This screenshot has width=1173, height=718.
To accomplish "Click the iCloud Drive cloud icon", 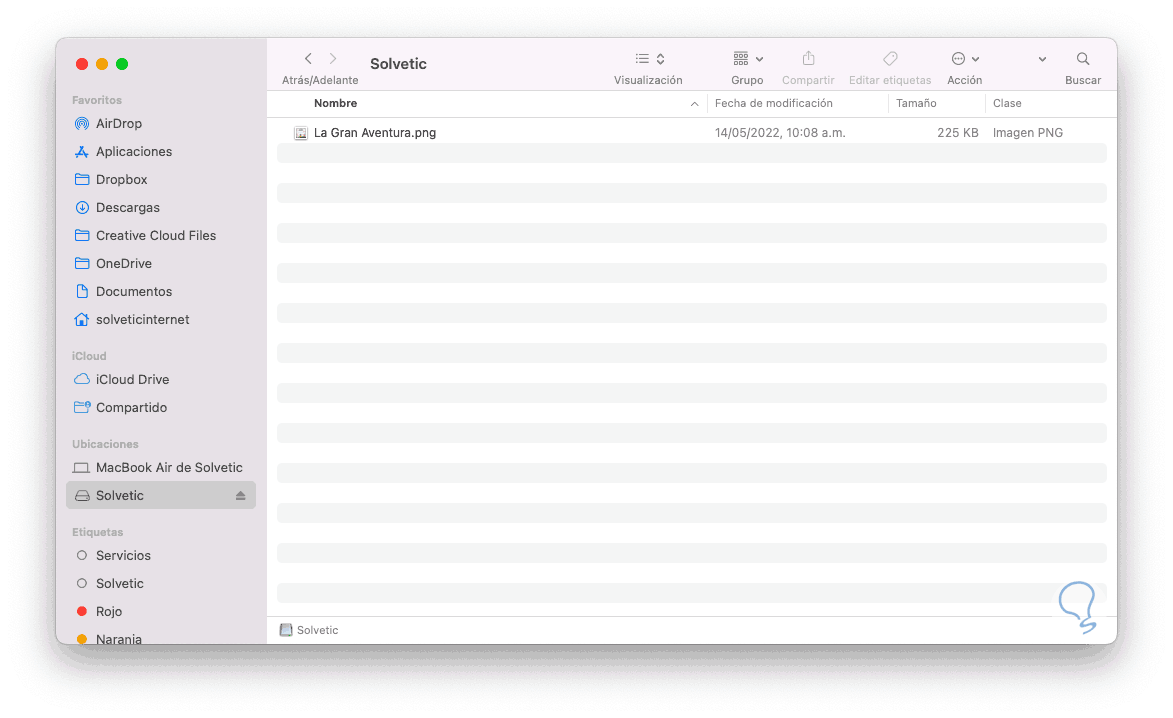I will point(82,379).
